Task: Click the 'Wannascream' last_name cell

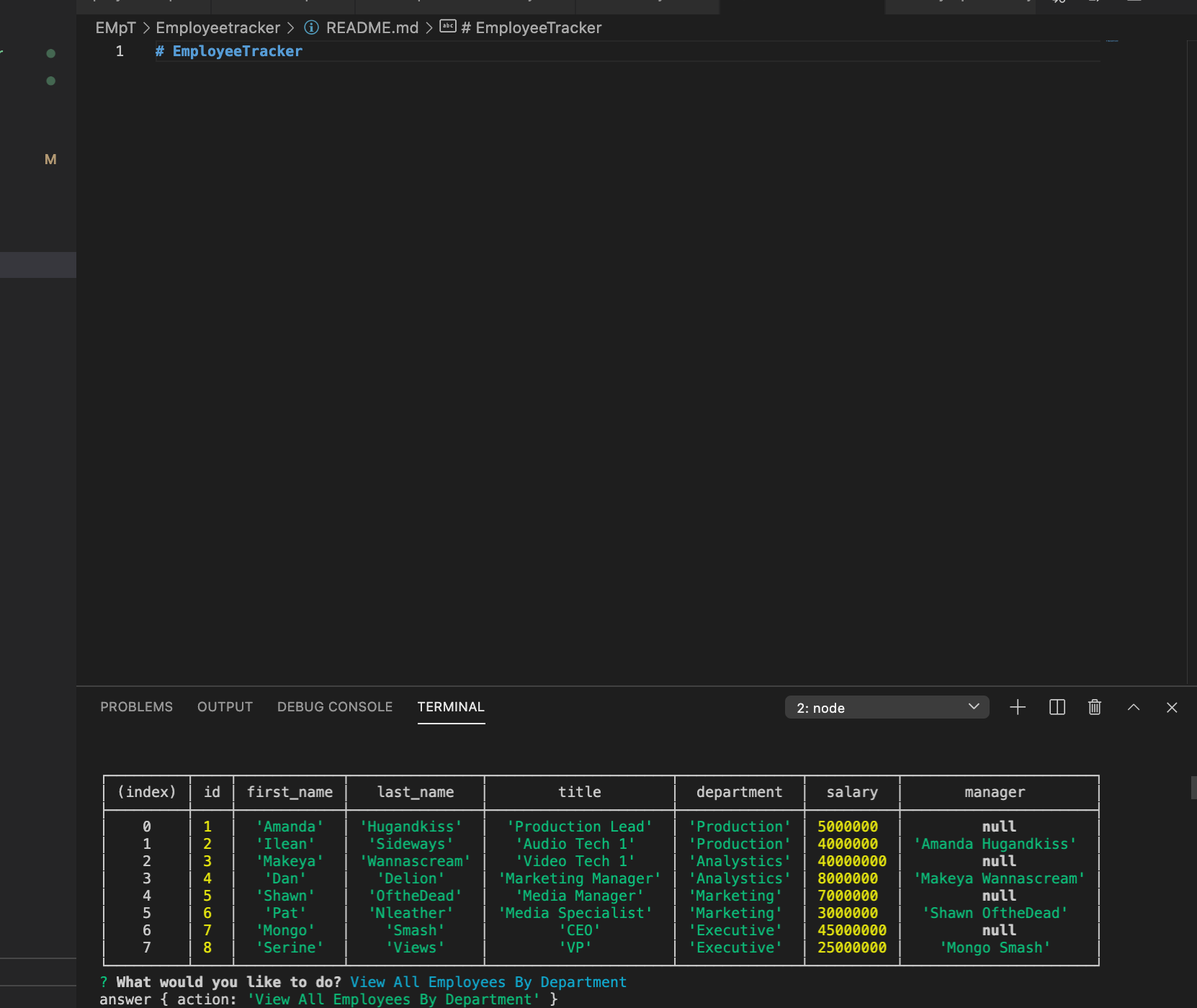Action: coord(416,861)
